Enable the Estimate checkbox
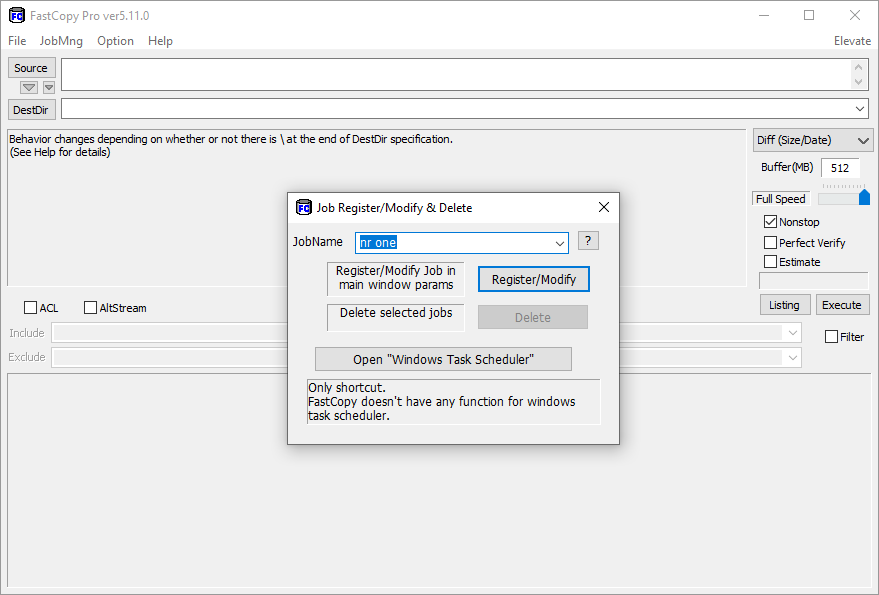 770,262
